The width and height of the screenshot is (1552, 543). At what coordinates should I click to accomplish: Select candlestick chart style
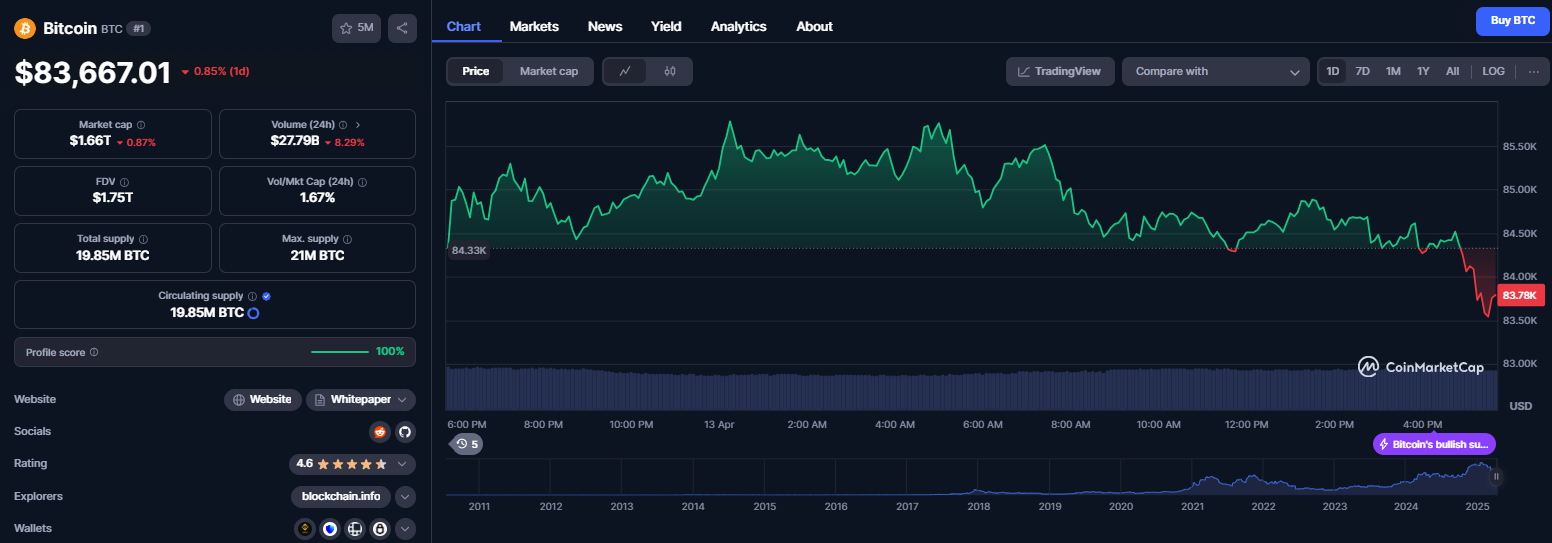coord(670,71)
